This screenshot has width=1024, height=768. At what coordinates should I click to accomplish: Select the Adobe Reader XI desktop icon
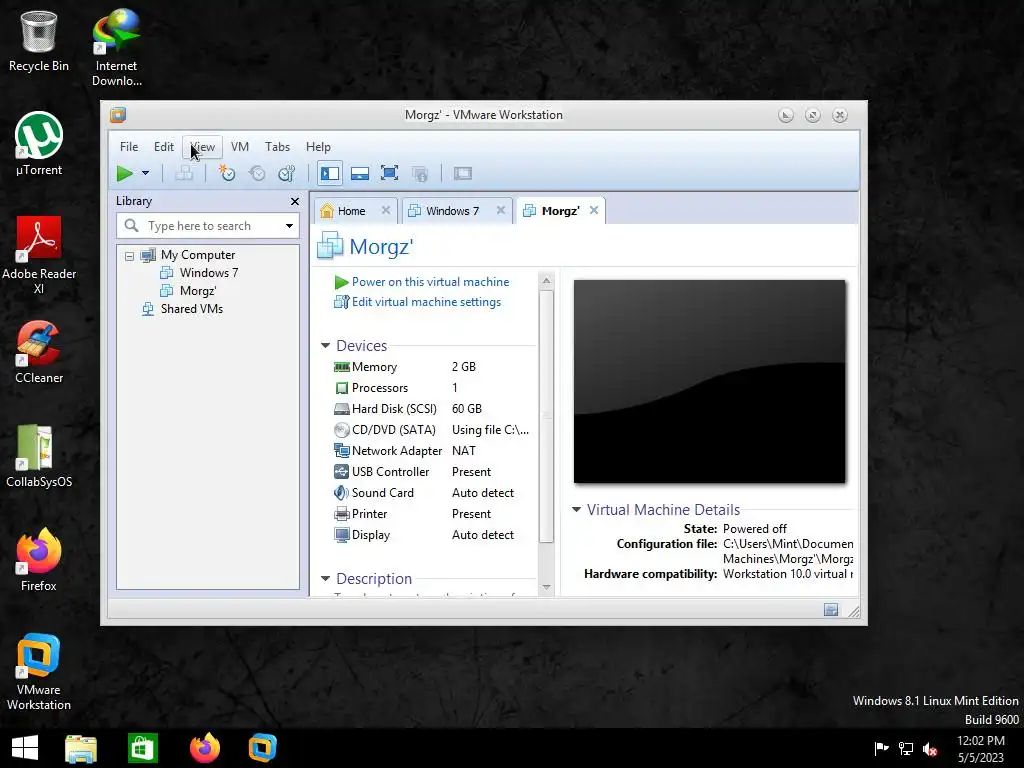click(39, 255)
